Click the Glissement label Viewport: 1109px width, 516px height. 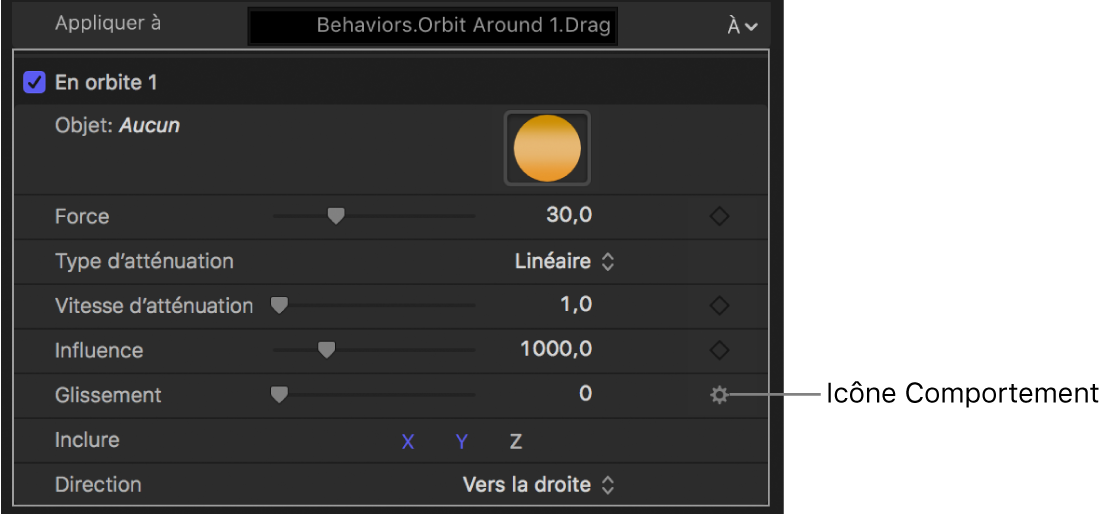click(108, 395)
